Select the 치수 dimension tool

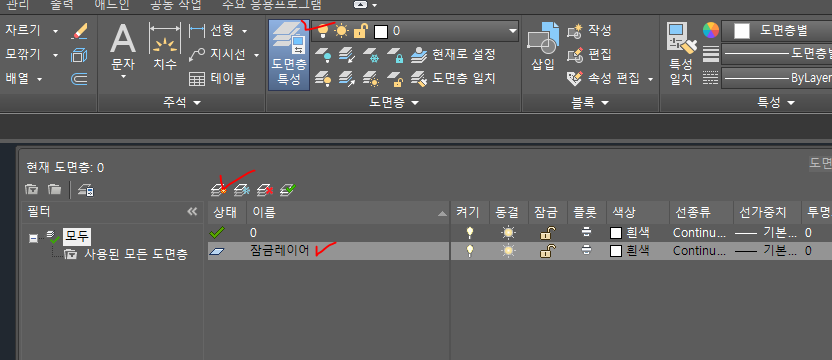click(x=165, y=48)
